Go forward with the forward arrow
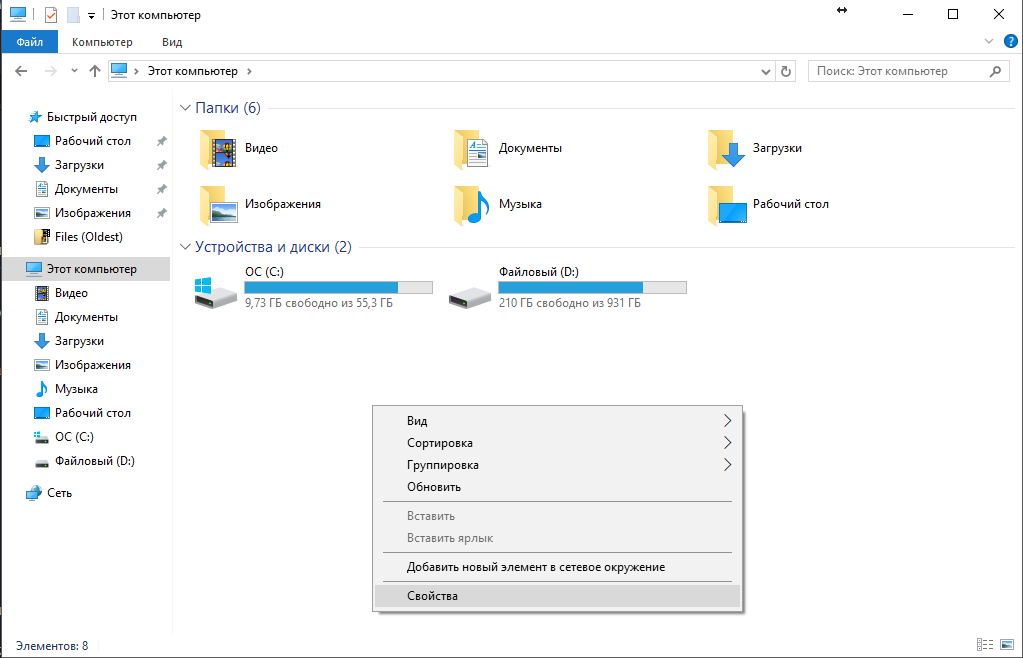Screen dimensions: 1023x658 50,71
